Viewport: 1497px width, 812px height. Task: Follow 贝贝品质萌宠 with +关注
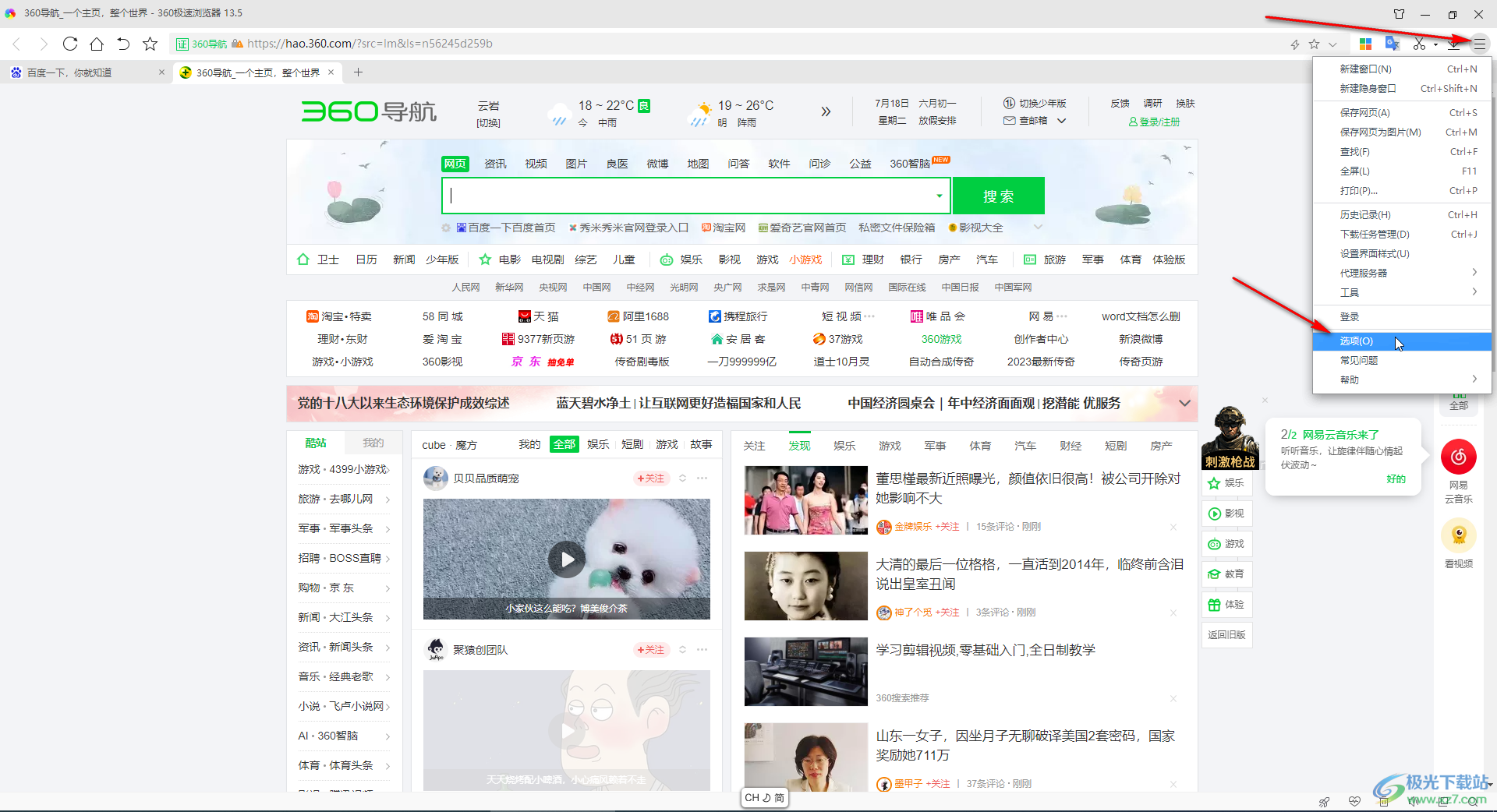click(x=650, y=478)
